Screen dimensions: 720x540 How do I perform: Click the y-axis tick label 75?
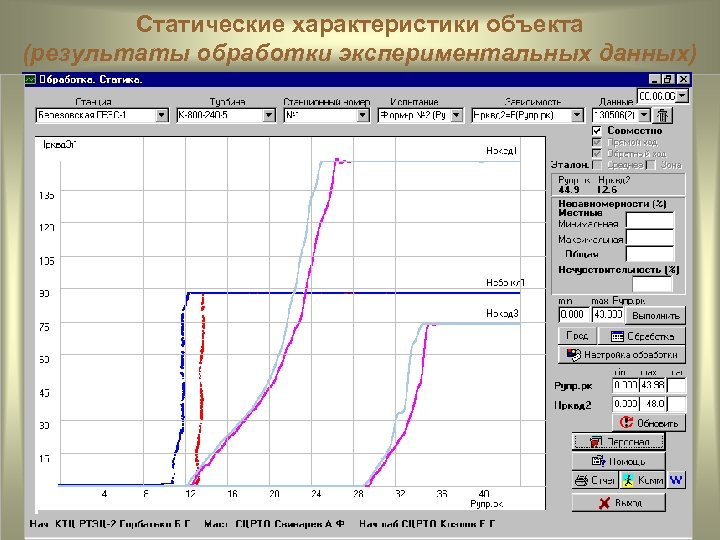tap(44, 327)
